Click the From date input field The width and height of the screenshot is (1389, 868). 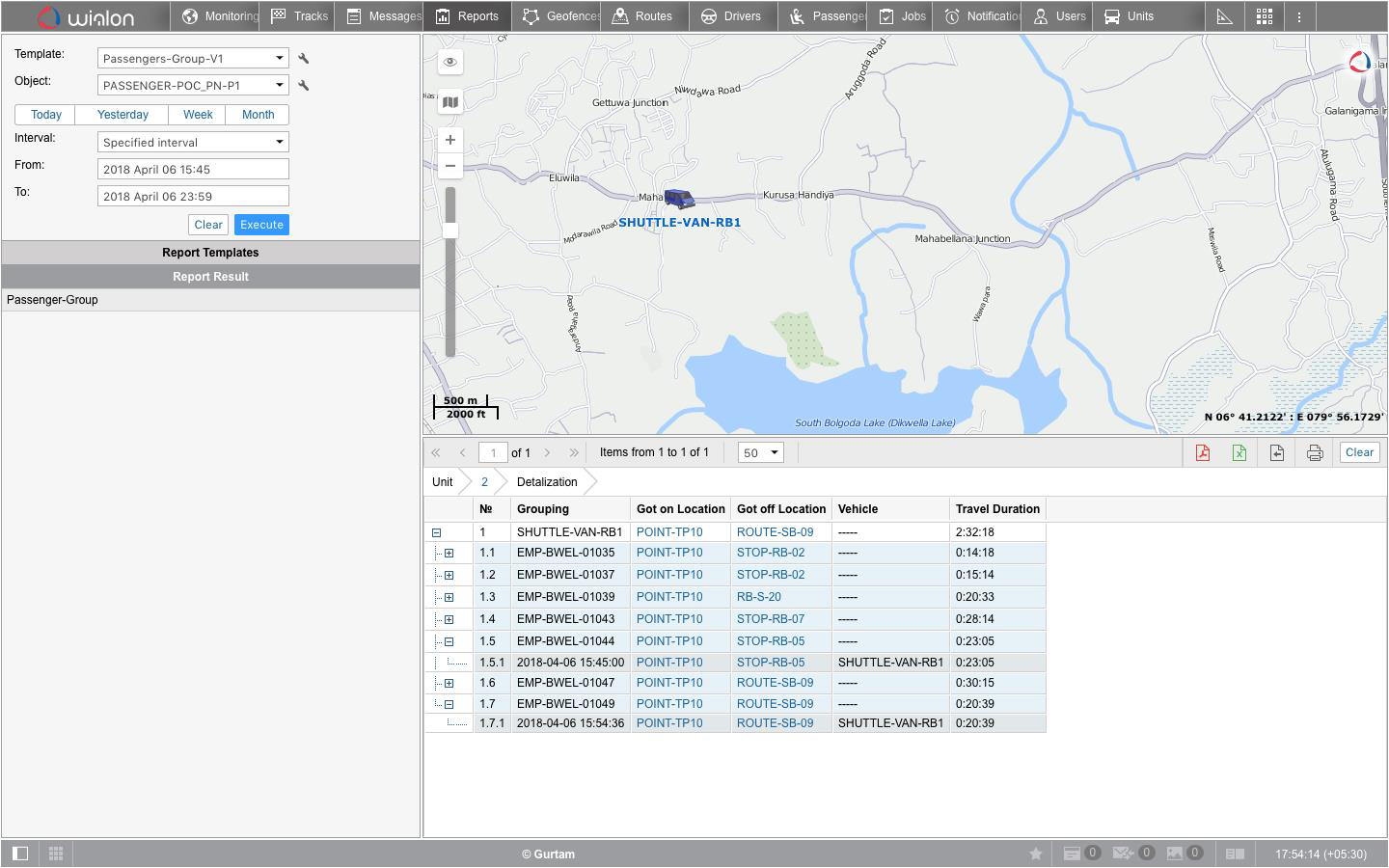pos(193,170)
